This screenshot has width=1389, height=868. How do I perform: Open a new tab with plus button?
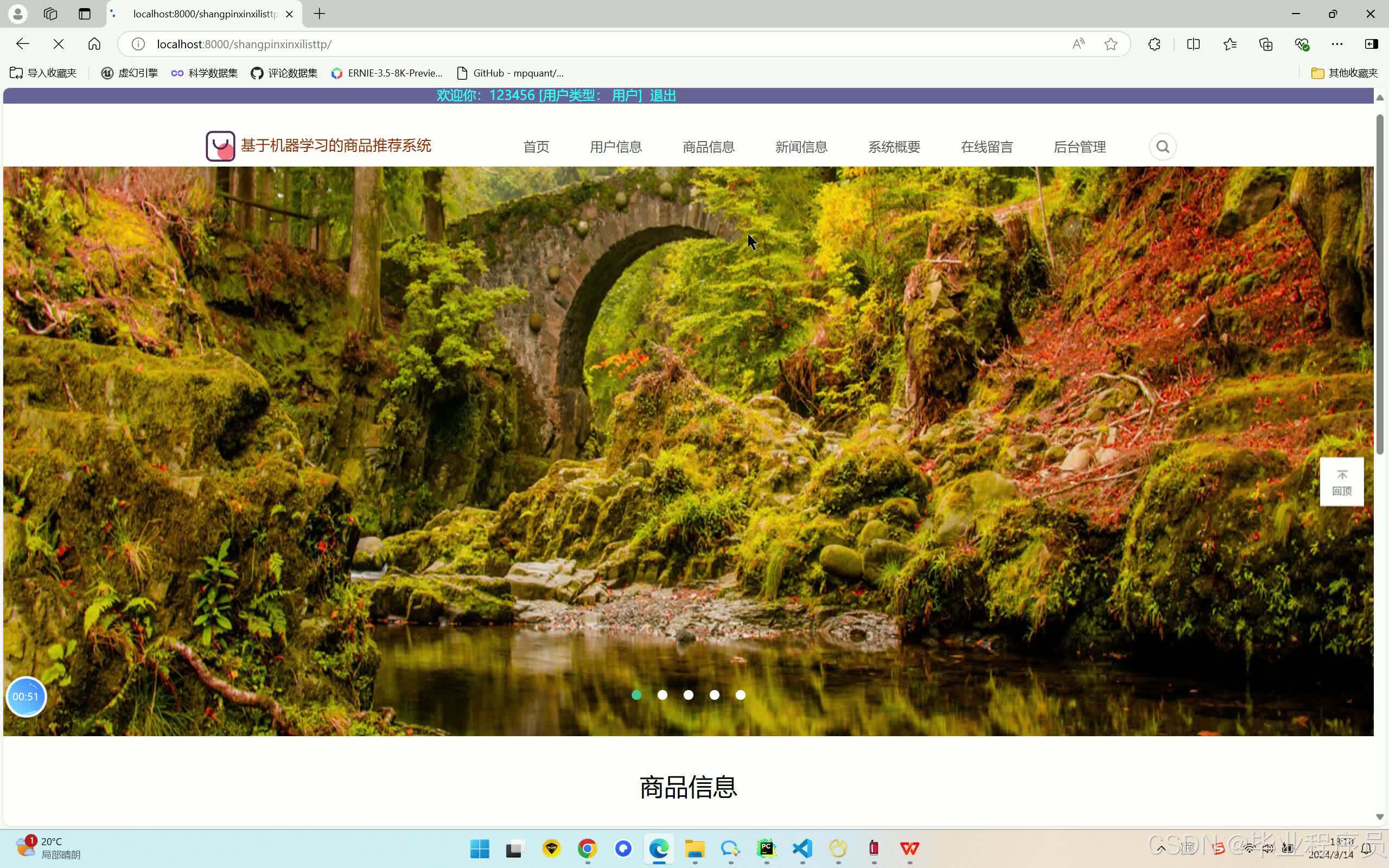(320, 14)
